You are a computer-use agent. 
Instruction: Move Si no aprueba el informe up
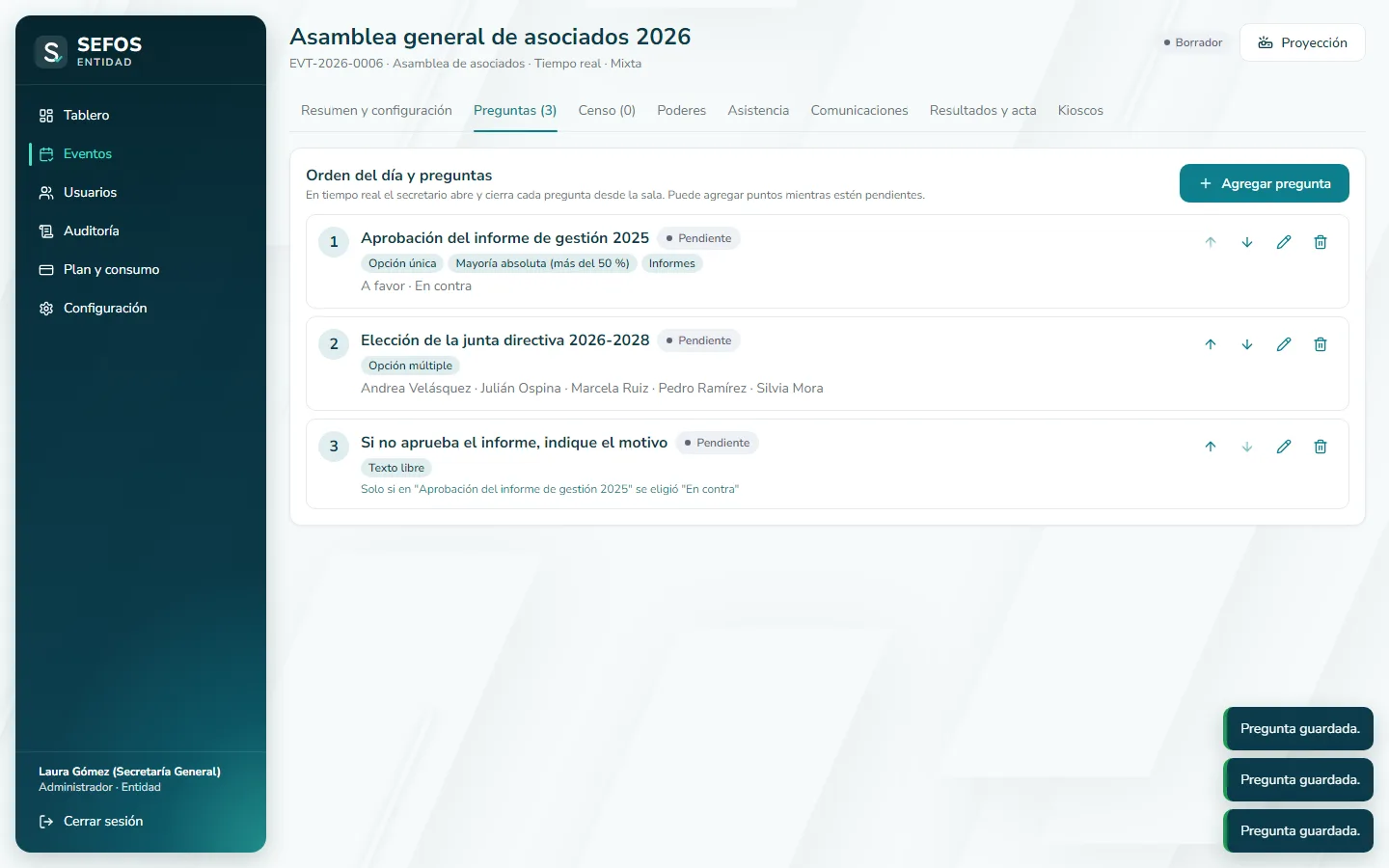[1211, 447]
